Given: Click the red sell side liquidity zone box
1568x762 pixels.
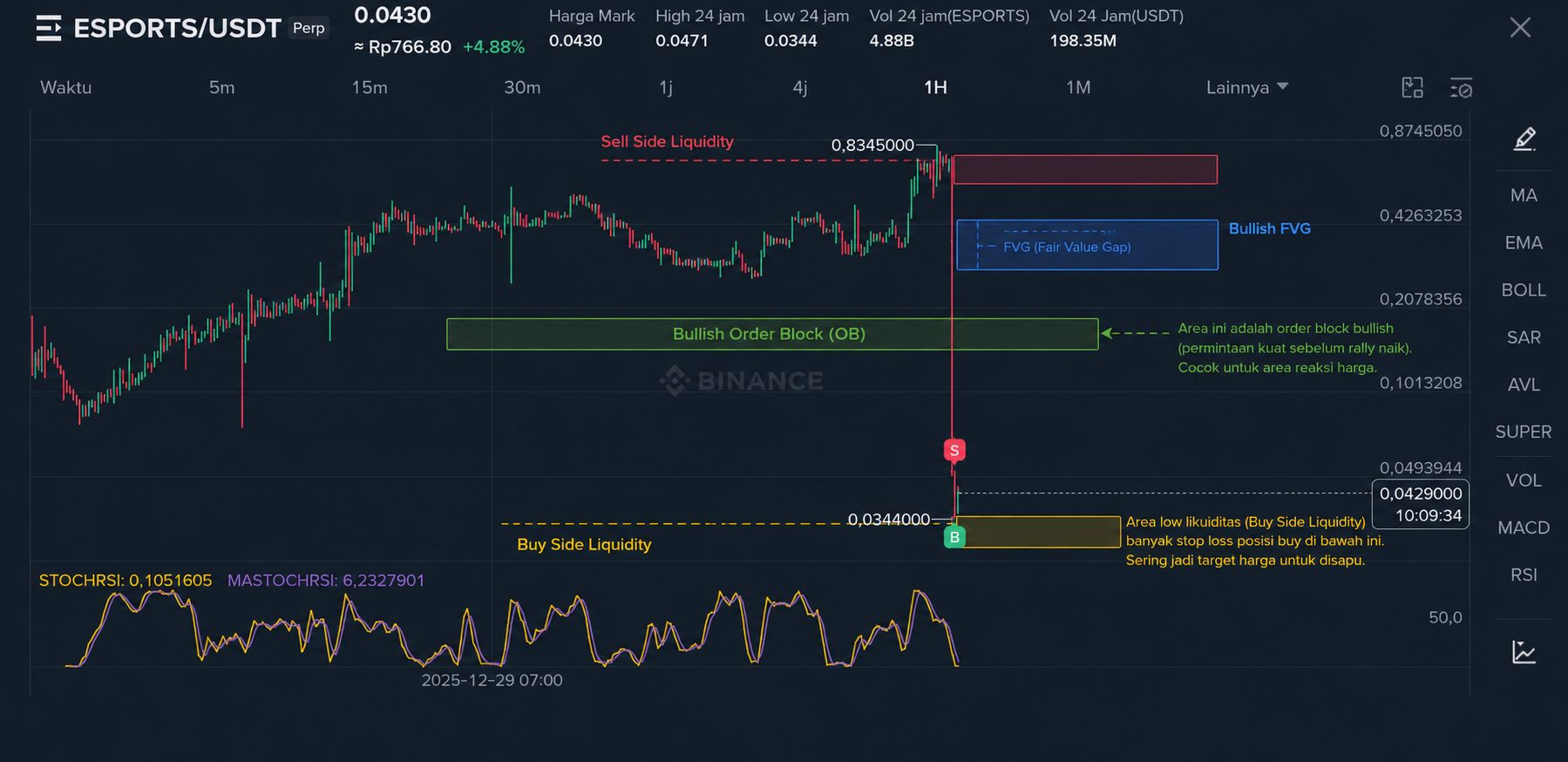Looking at the screenshot, I should click(1085, 170).
